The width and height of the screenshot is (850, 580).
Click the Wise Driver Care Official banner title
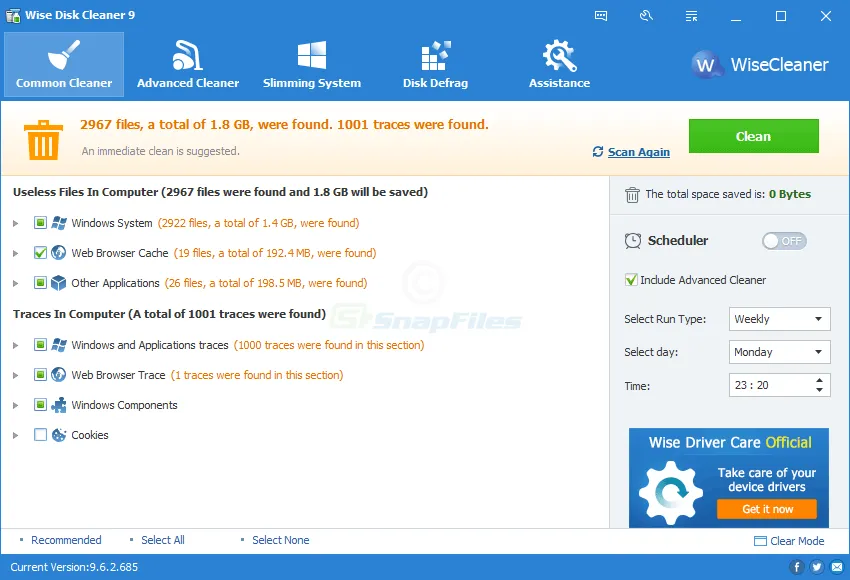pos(730,442)
